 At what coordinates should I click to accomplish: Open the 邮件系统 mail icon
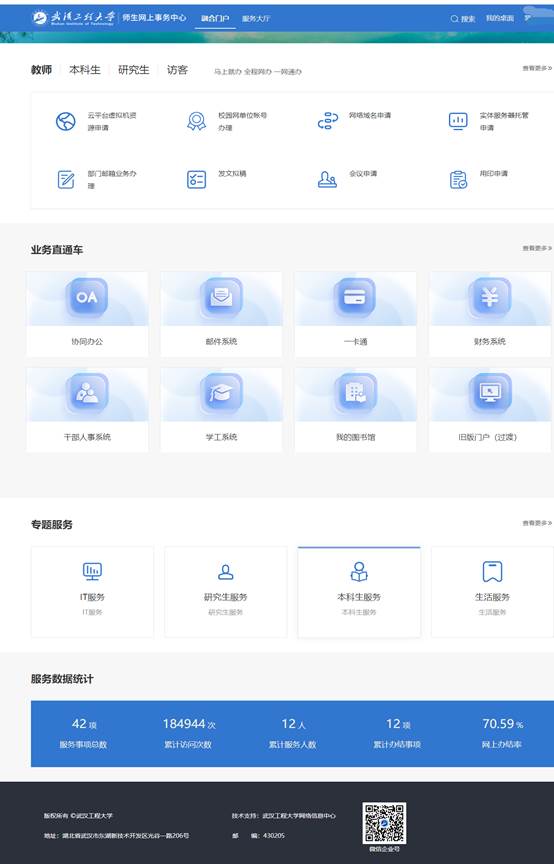[221, 298]
